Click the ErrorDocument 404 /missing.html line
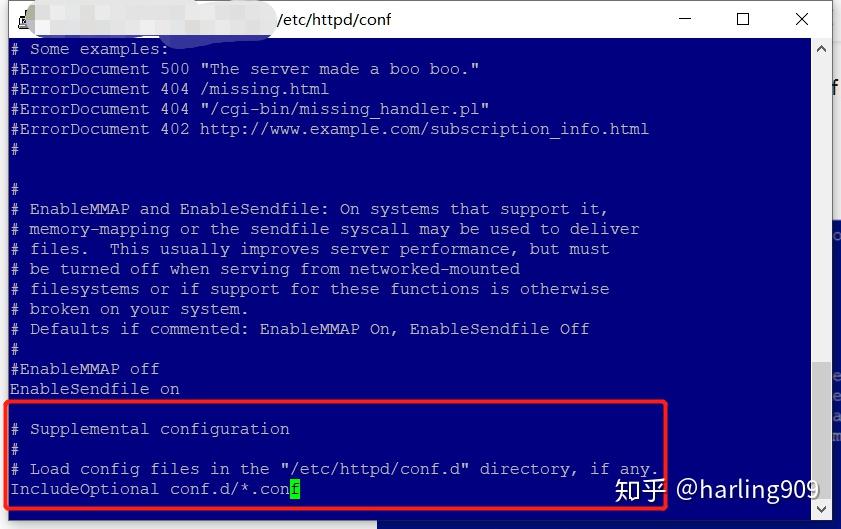Screen dimensions: 841x529 169,89
